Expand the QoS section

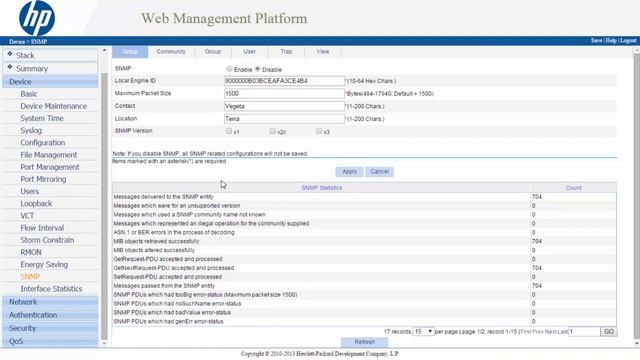pyautogui.click(x=50, y=341)
